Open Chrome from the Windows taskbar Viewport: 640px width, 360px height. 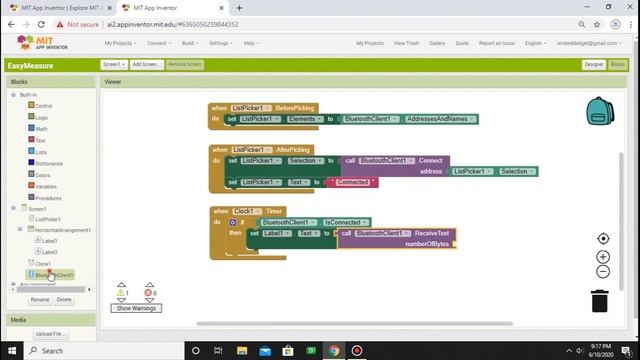click(x=334, y=351)
